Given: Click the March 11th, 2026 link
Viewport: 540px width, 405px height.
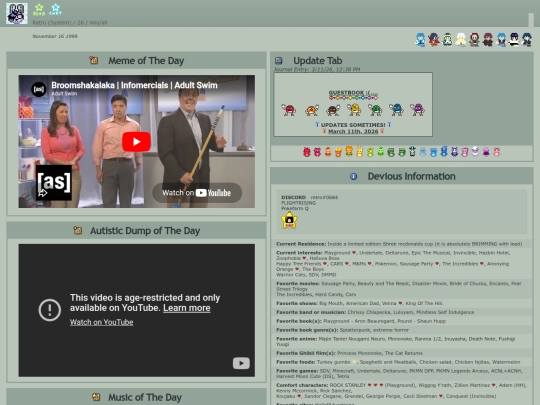Looking at the screenshot, I should coord(353,132).
